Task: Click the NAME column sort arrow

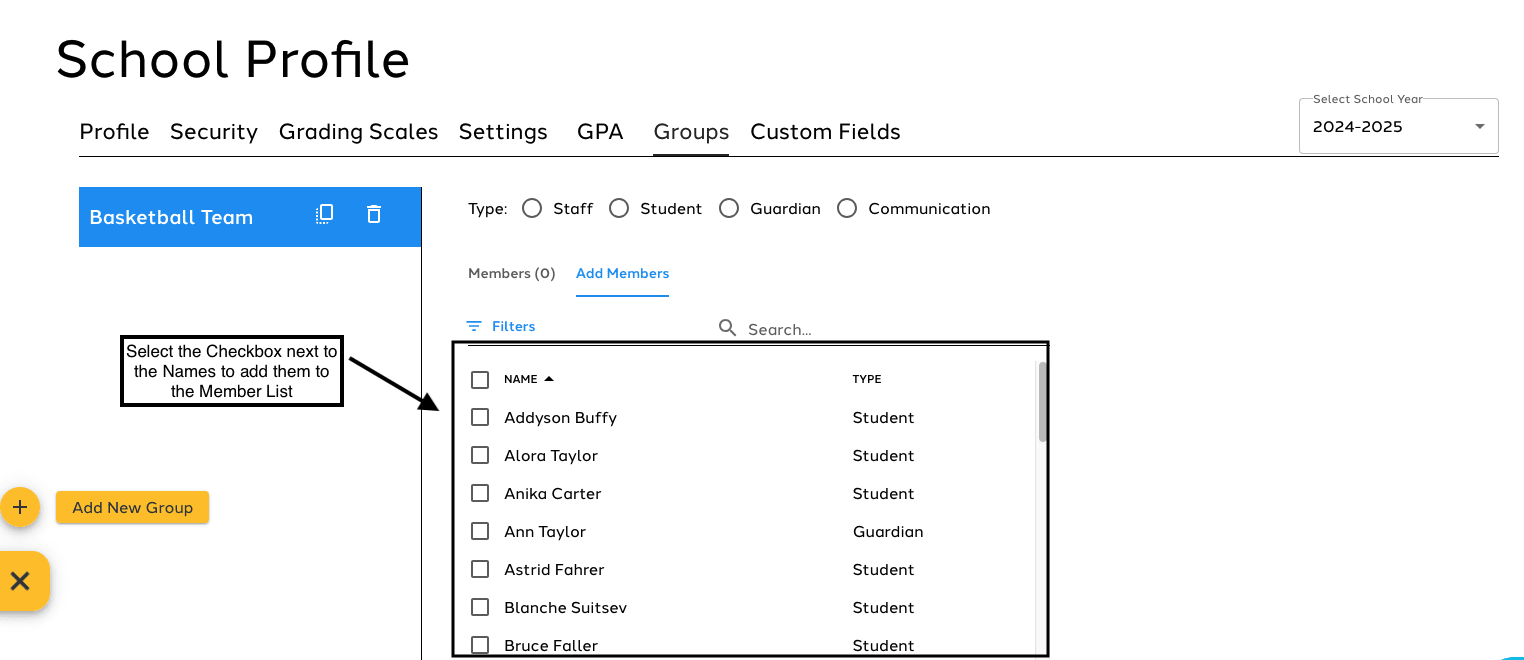Action: coord(549,379)
